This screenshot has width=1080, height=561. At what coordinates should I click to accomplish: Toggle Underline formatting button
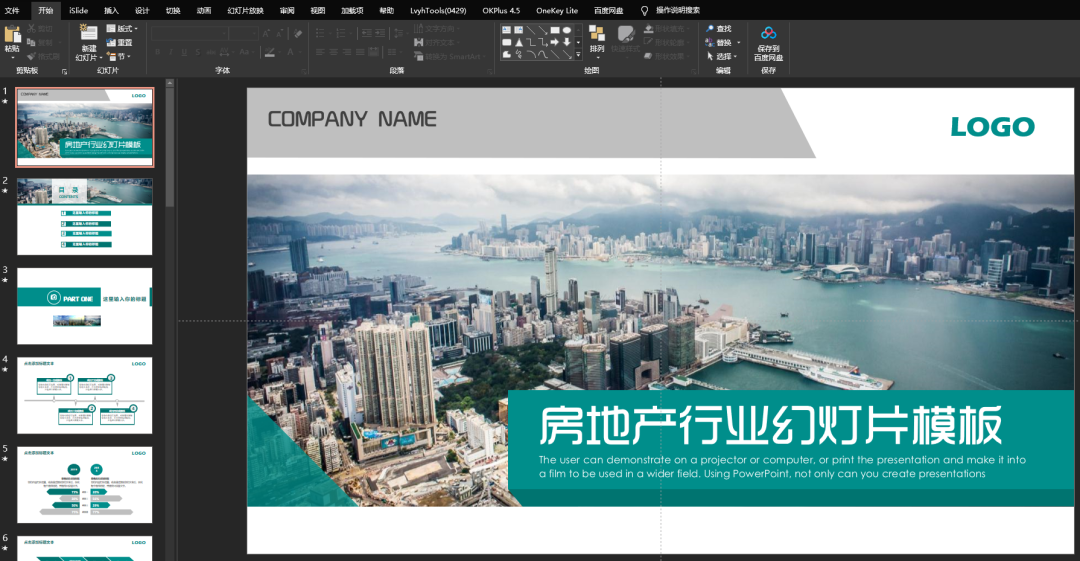[184, 52]
